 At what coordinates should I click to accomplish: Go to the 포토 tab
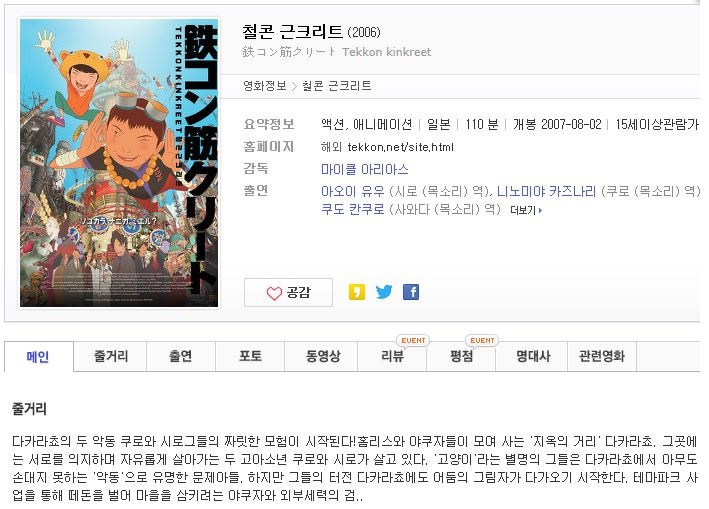tap(250, 356)
